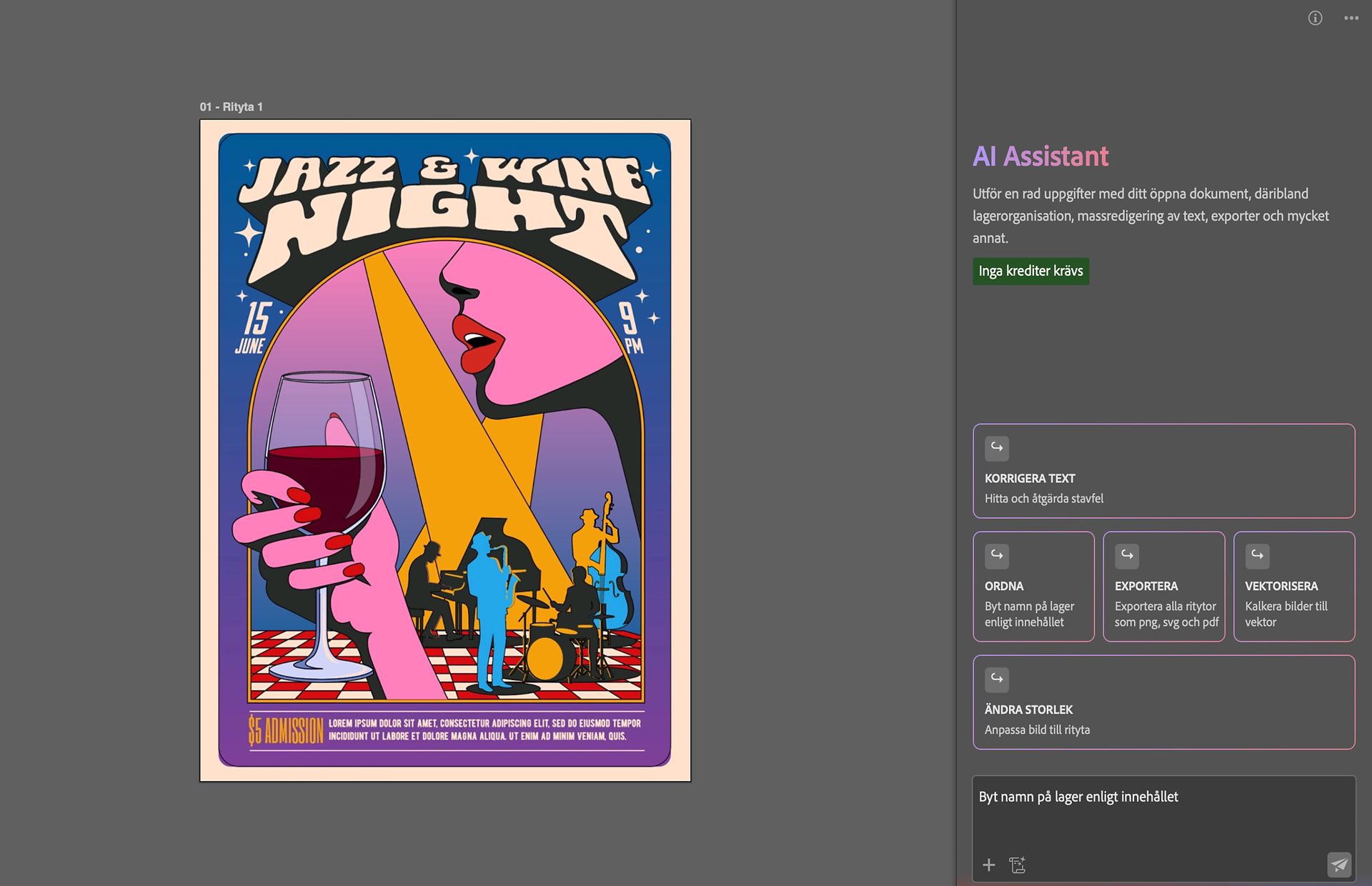This screenshot has height=886, width=1372.
Task: Open the three-dot more options menu
Action: [x=1351, y=18]
